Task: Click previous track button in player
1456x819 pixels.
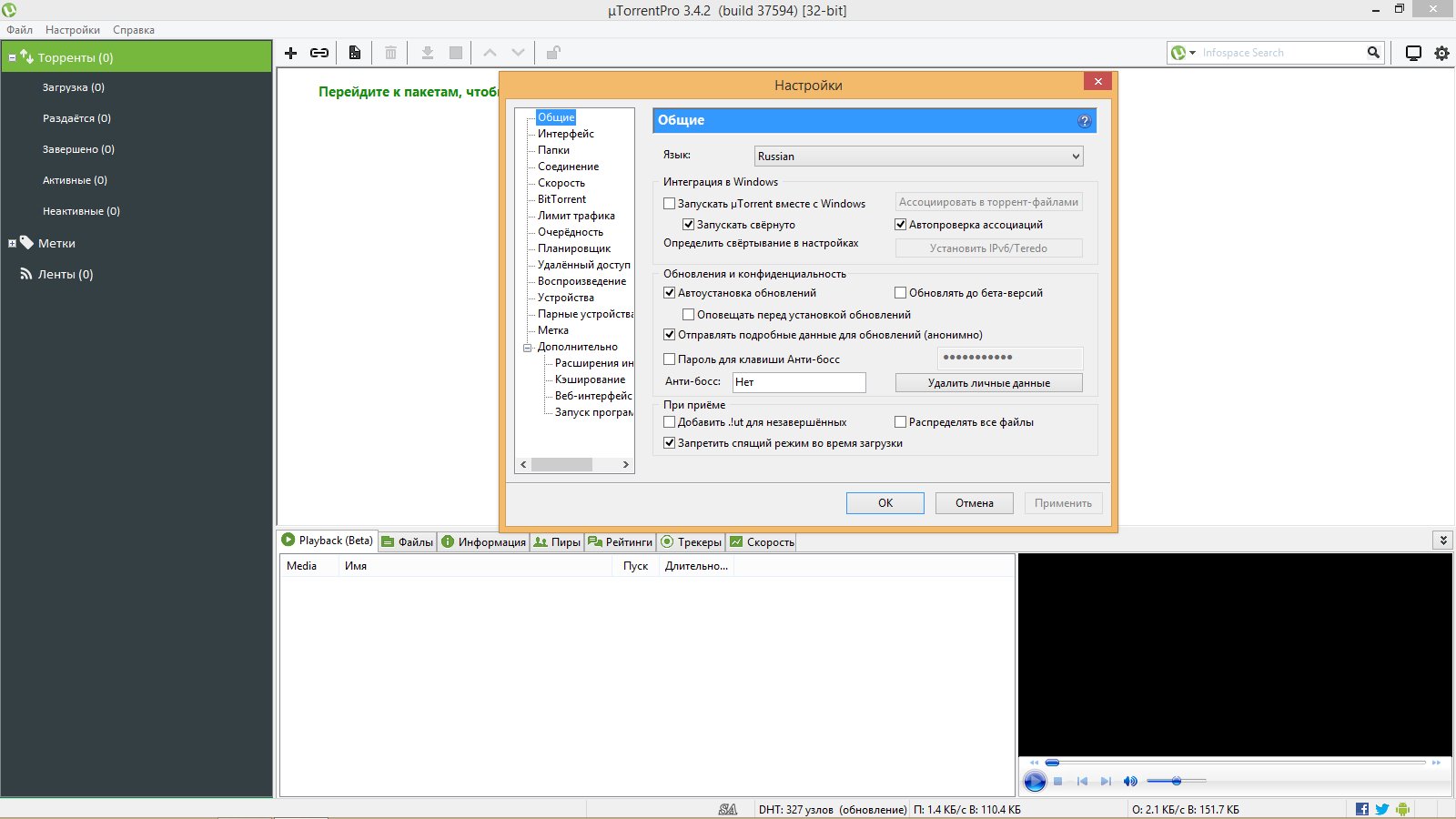Action: 1082,781
